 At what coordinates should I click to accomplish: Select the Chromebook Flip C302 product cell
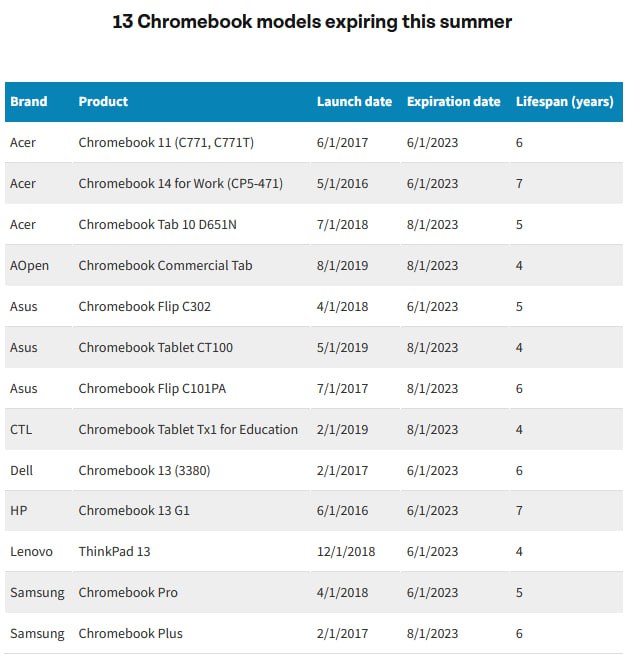pyautogui.click(x=144, y=306)
